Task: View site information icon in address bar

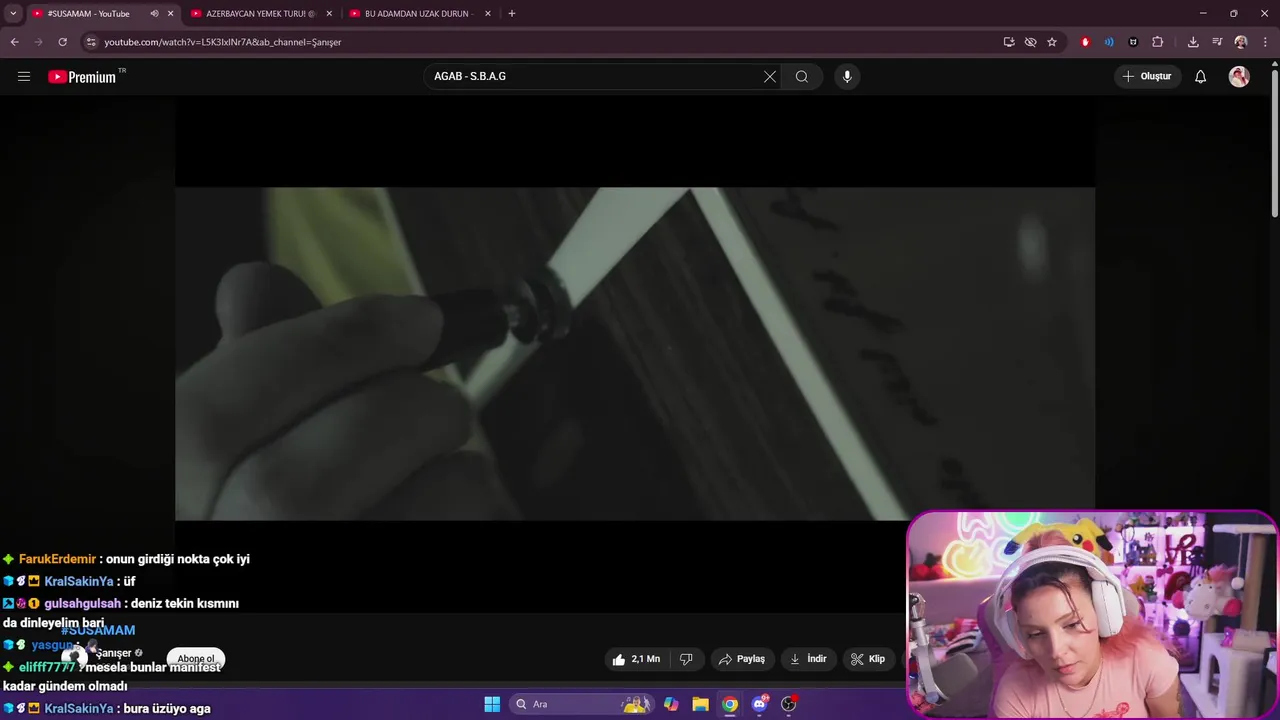Action: pyautogui.click(x=91, y=42)
